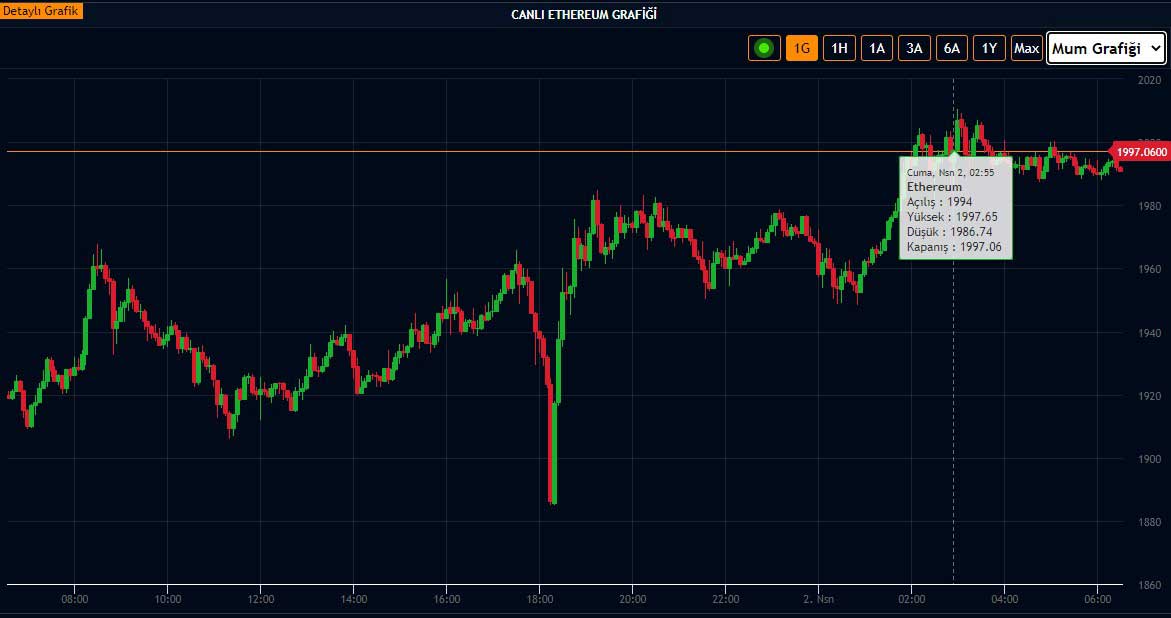This screenshot has width=1171, height=618.
Task: Click the 12:00 time axis label
Action: point(261,599)
